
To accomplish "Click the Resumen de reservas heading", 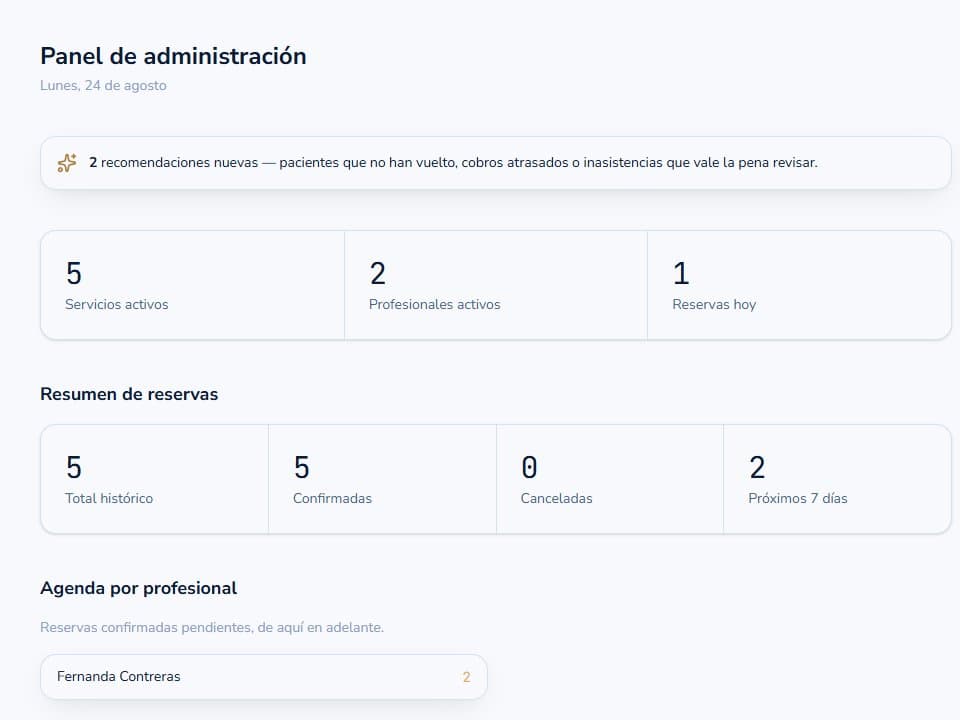I will tap(129, 394).
